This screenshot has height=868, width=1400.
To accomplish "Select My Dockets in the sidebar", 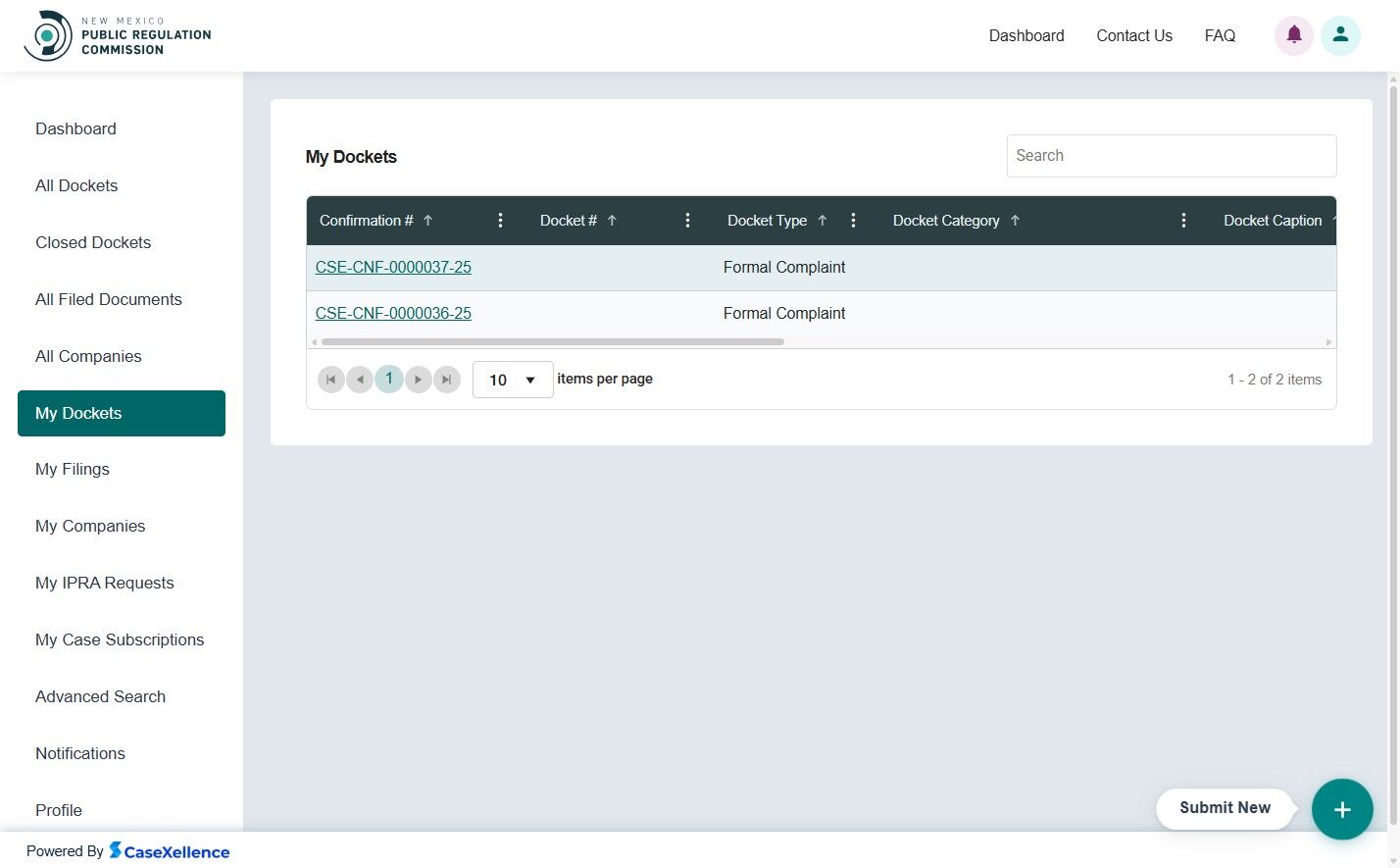I will tap(122, 413).
